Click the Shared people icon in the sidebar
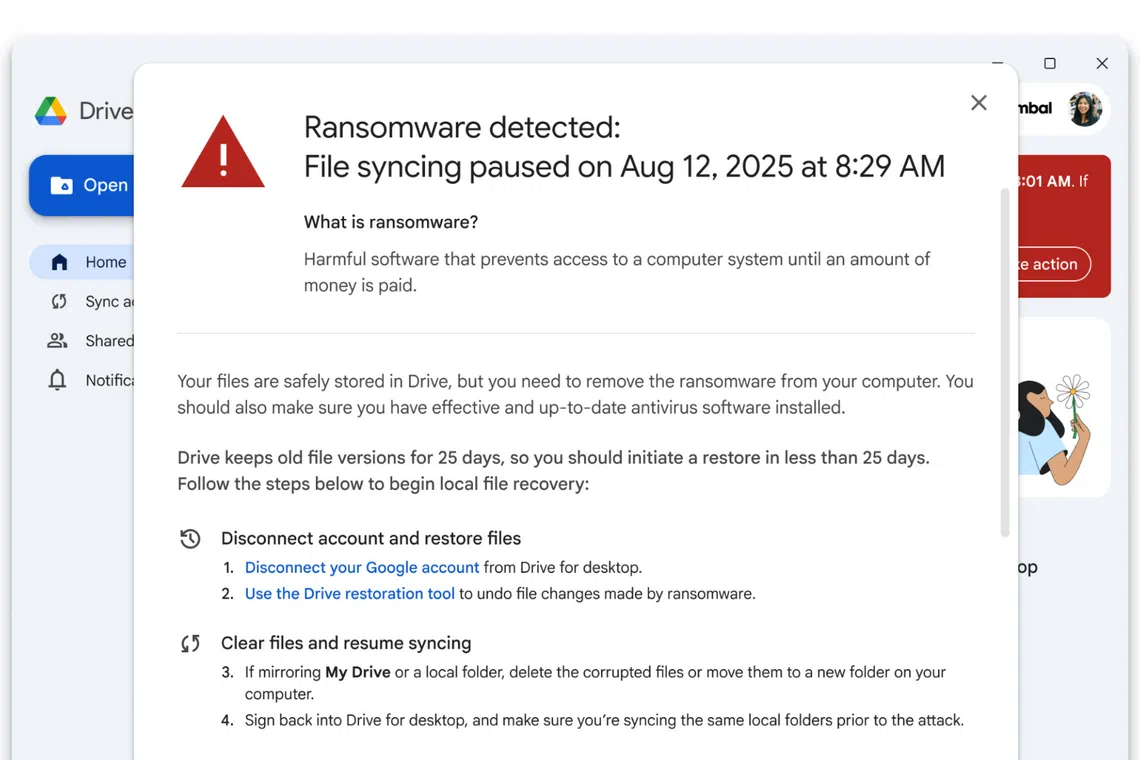 click(57, 340)
